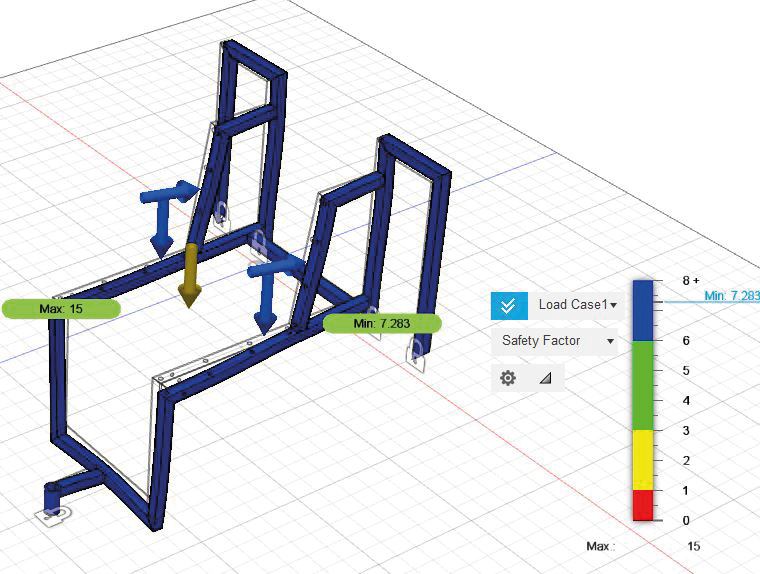760x574 pixels.
Task: Click the red legend color band
Action: pyautogui.click(x=643, y=505)
